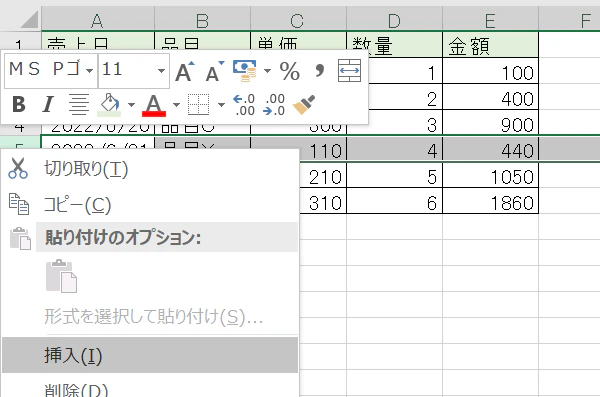Select column A header
The image size is (600, 397).
(x=98, y=20)
